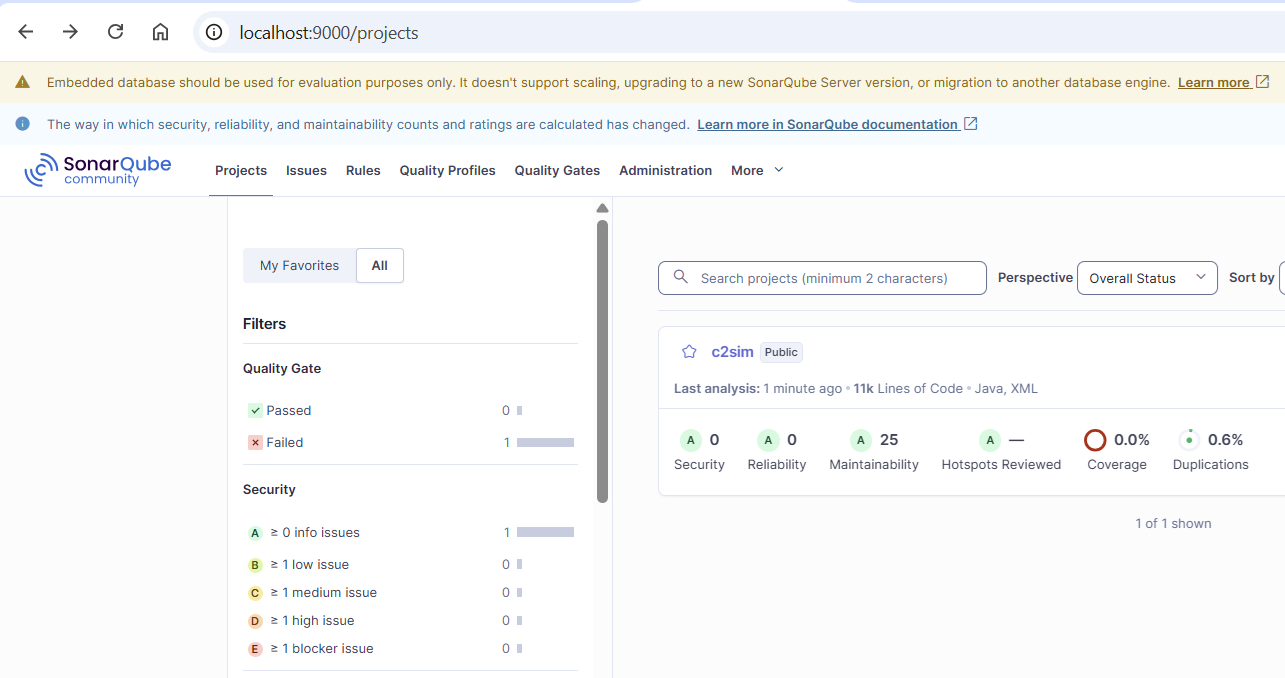Mark c2sim project as favorite star
The height and width of the screenshot is (678, 1285).
689,352
